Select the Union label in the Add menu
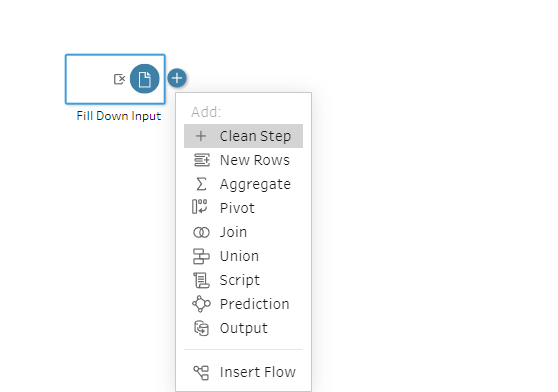Viewport: 558px width, 392px height. point(239,256)
